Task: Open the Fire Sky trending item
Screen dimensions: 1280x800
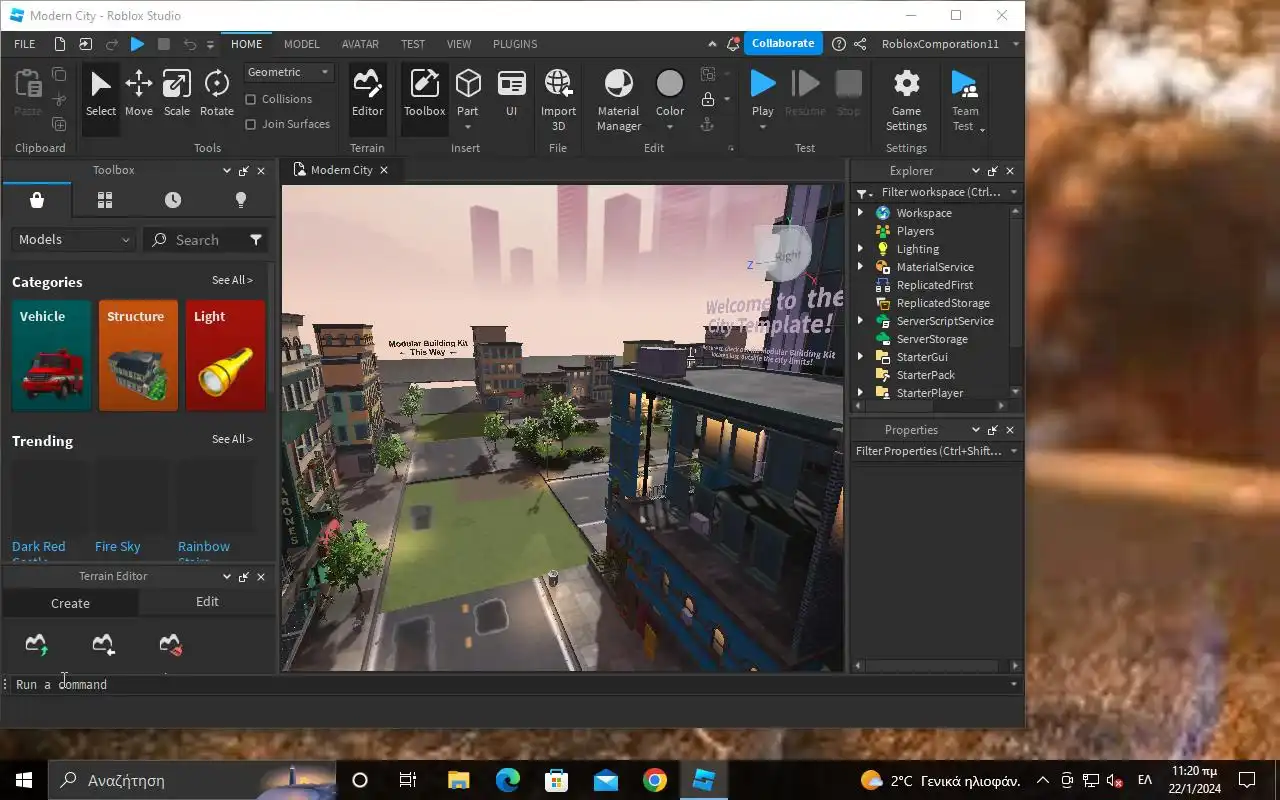Action: (117, 546)
